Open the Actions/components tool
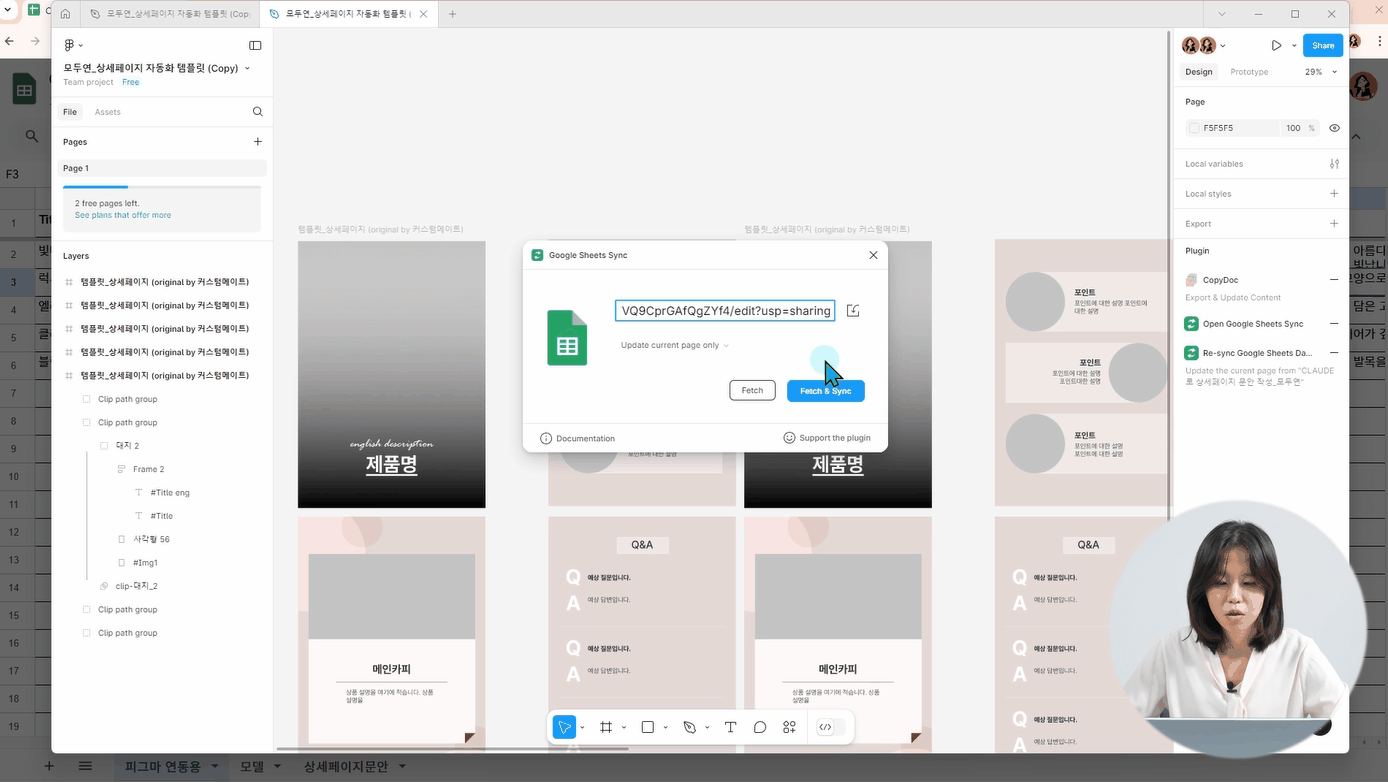 pos(789,727)
